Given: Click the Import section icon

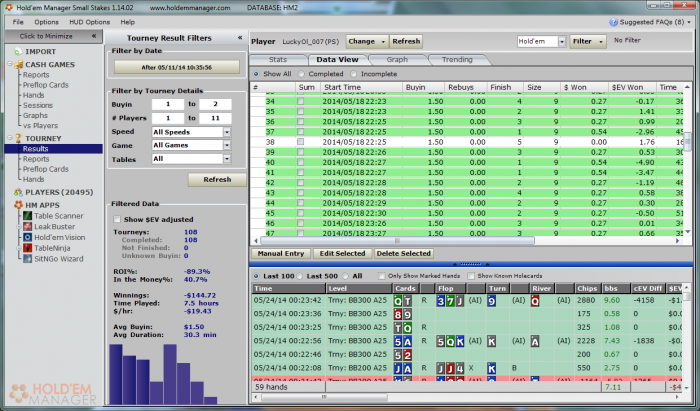Looking at the screenshot, I should pyautogui.click(x=17, y=51).
